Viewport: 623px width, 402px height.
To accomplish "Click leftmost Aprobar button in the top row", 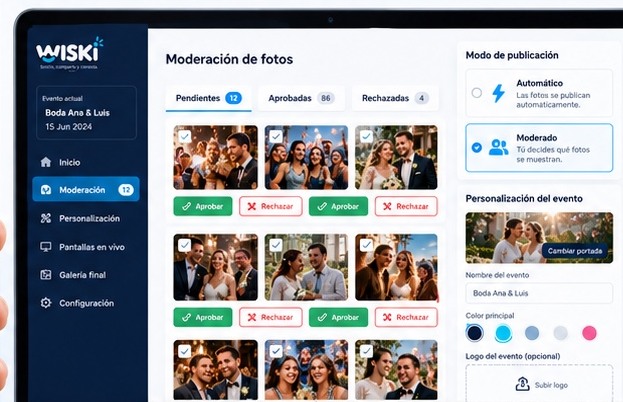I will coord(203,206).
